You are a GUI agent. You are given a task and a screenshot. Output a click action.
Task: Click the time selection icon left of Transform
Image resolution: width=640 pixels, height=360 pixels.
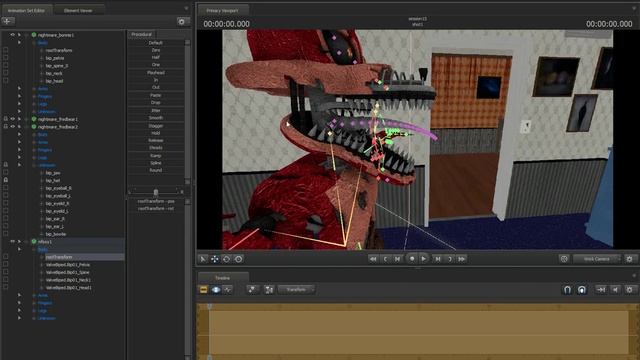[x=269, y=289]
